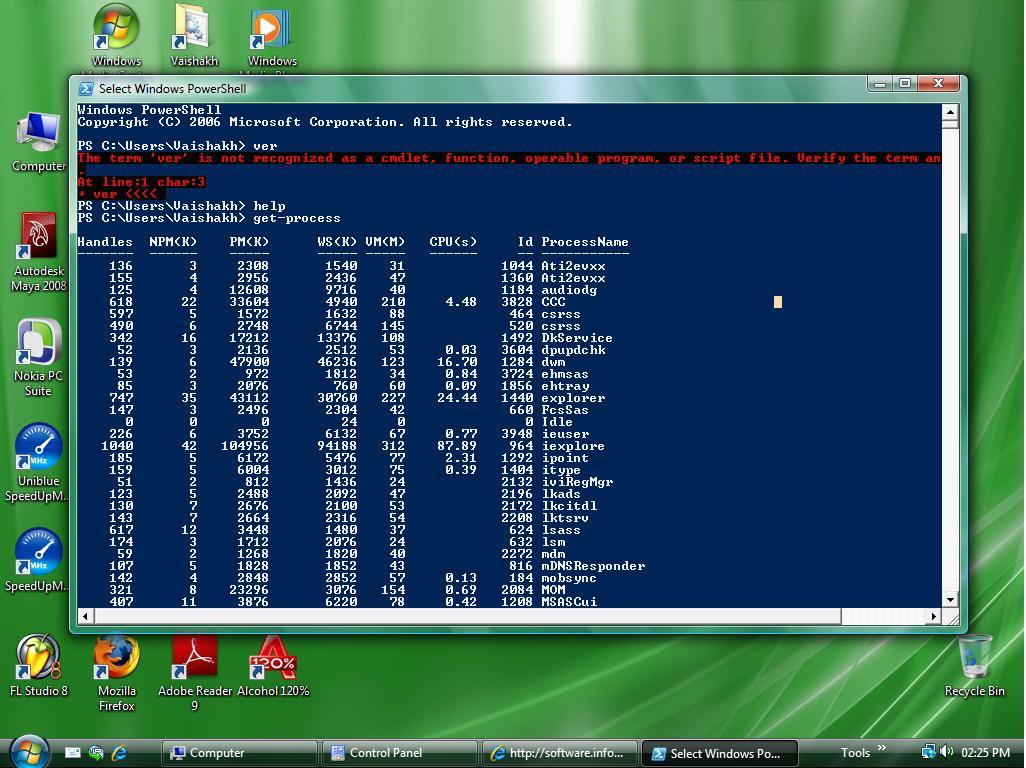1026x768 pixels.
Task: Maximize the PowerShell window
Action: pyautogui.click(x=905, y=83)
